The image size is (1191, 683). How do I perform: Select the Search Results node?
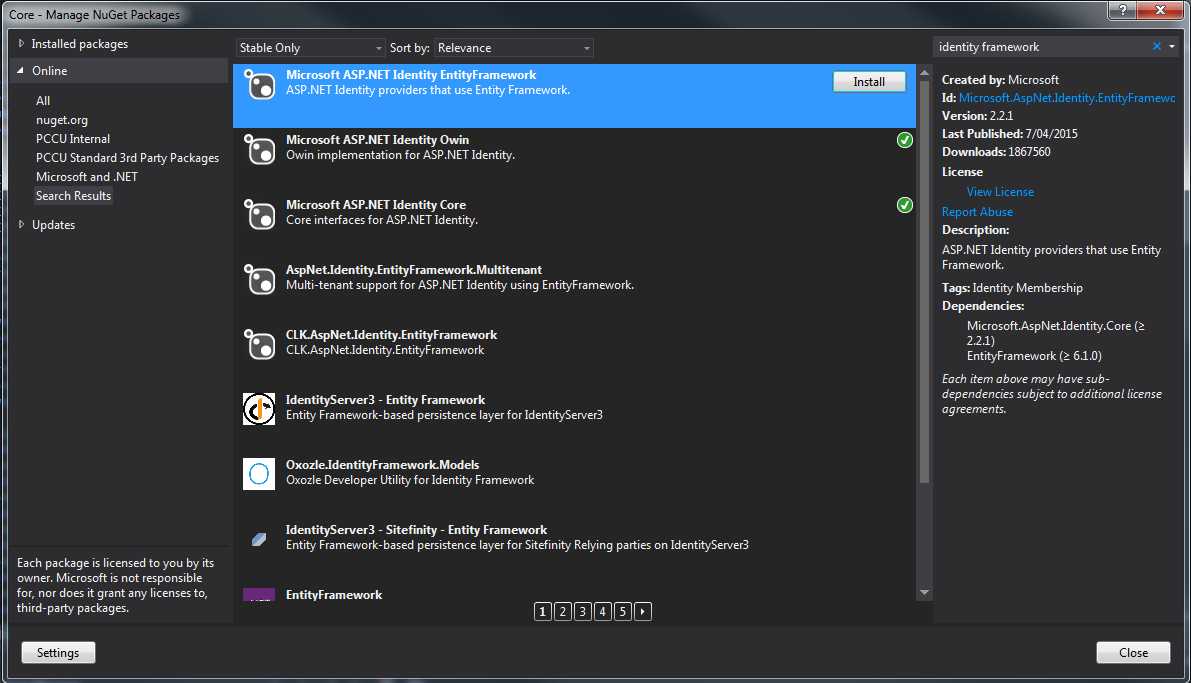point(73,196)
